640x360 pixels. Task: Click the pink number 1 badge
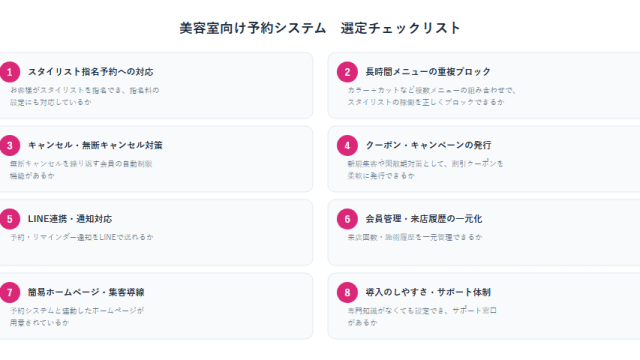click(x=10, y=72)
